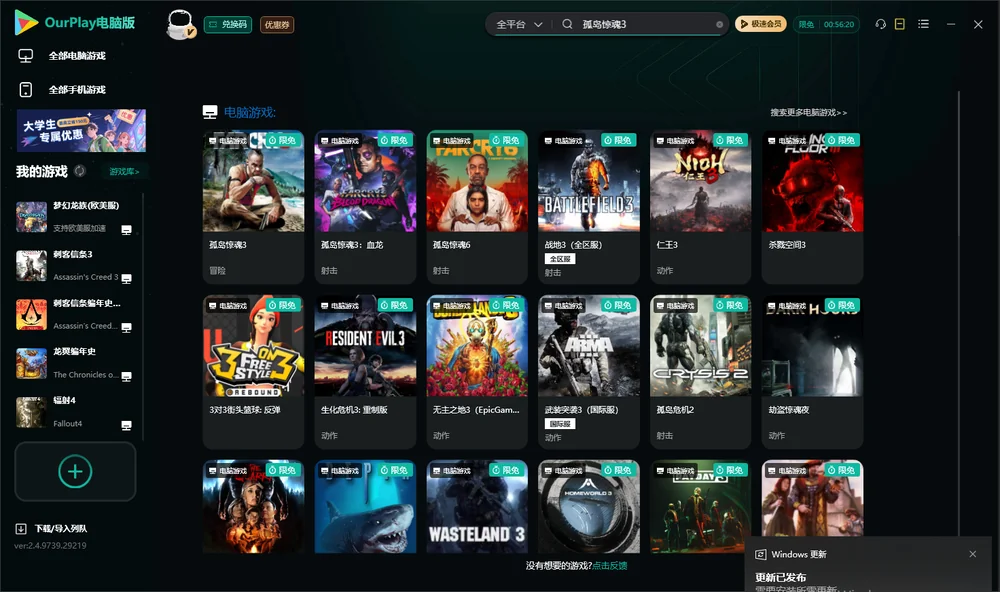Open the 大学生专属优惠 student promo banner

82,131
